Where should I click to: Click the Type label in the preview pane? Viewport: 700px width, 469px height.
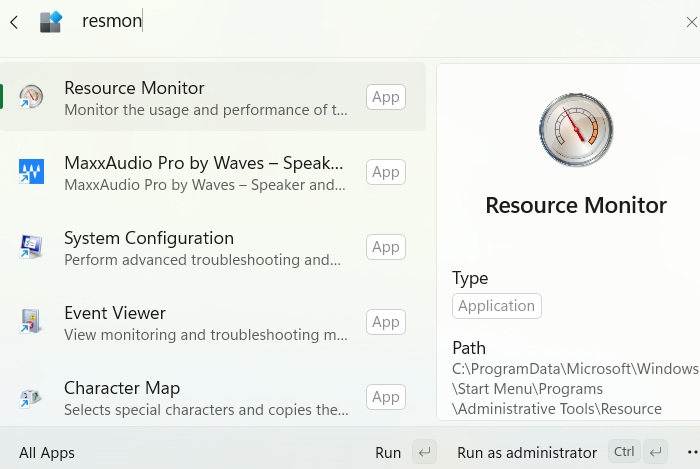[470, 278]
